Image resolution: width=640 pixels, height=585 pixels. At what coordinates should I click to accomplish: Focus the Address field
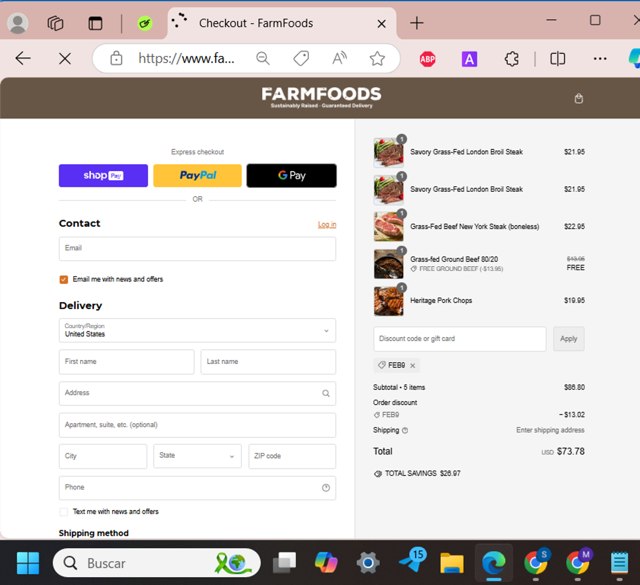tap(198, 393)
